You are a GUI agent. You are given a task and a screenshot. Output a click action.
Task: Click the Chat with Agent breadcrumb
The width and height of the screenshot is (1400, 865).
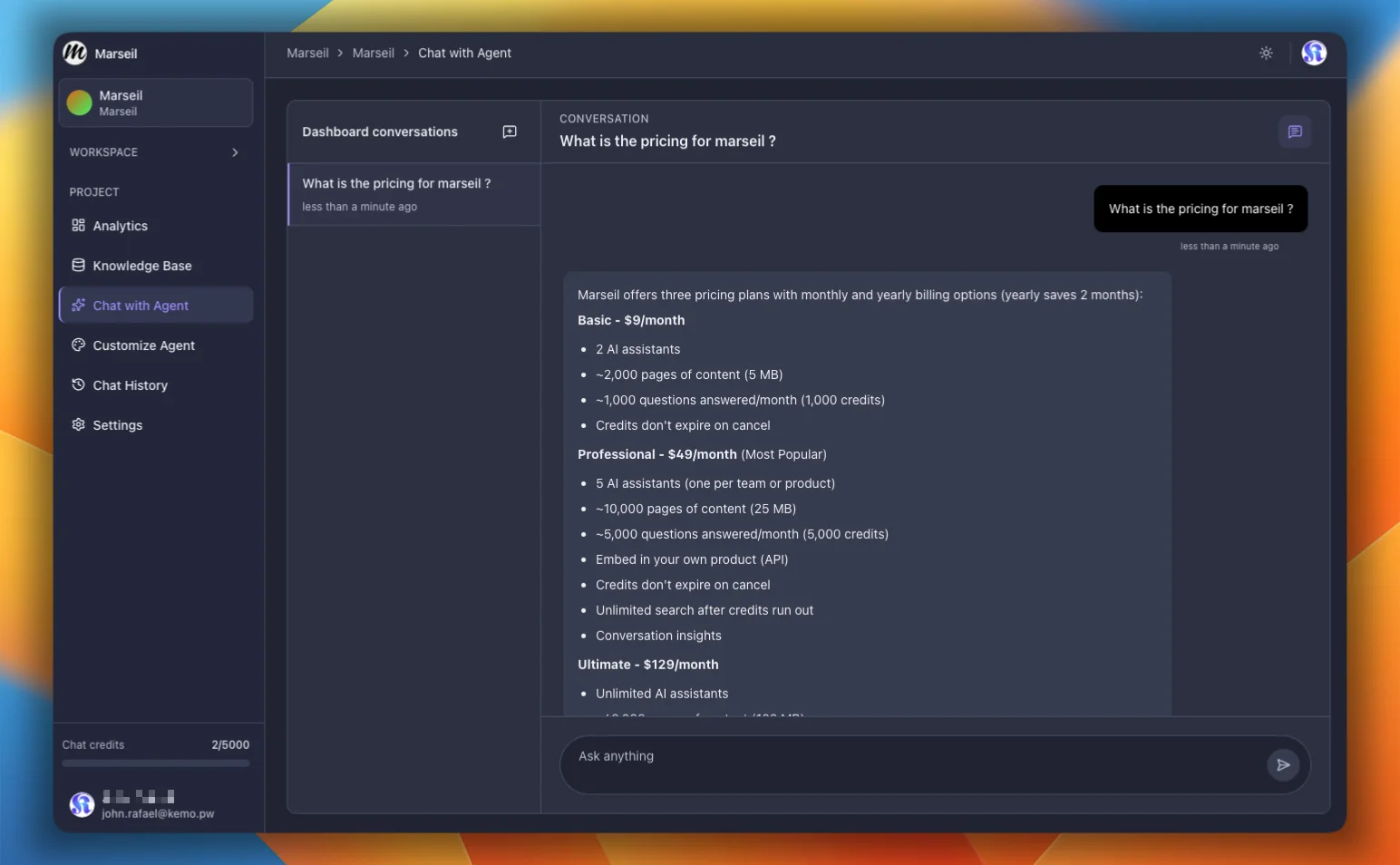(464, 53)
